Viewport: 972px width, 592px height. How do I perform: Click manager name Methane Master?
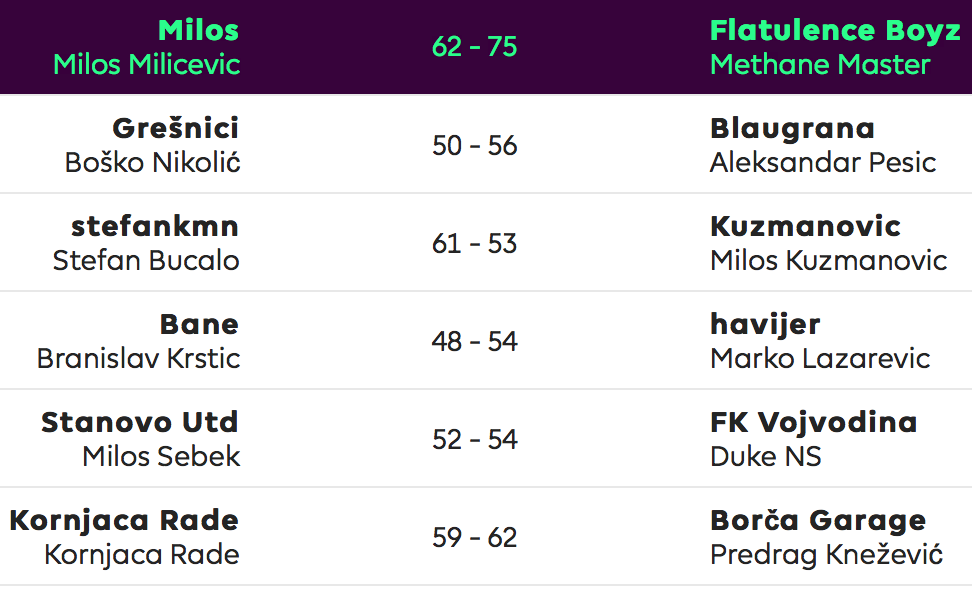click(x=820, y=64)
